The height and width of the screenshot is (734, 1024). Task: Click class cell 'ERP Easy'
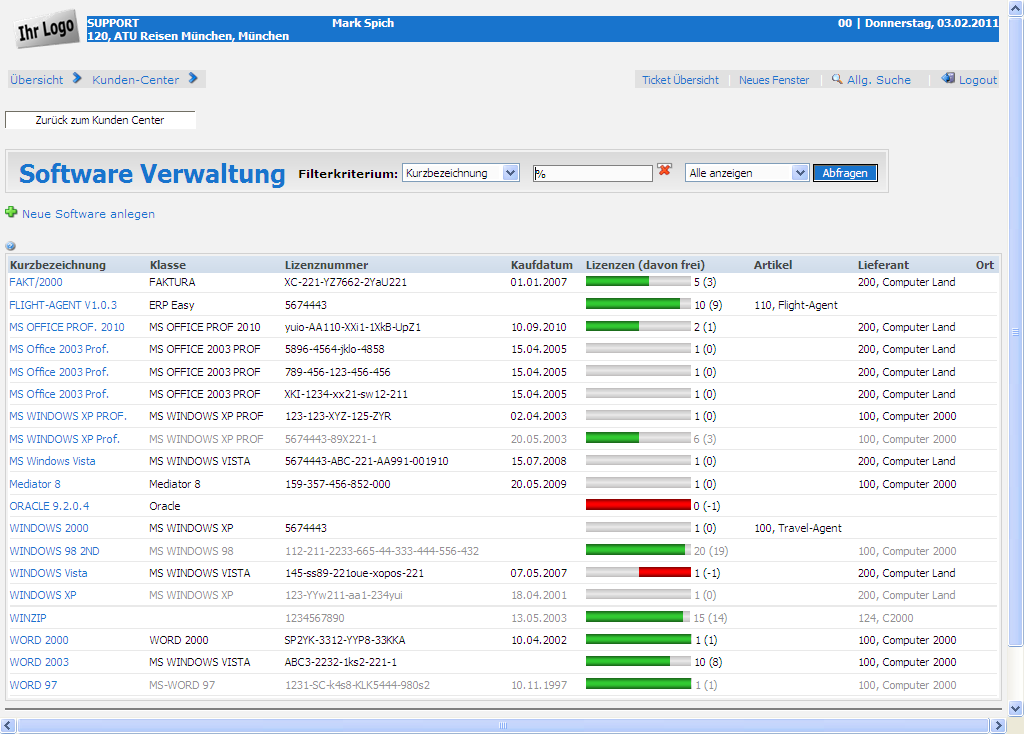click(x=172, y=305)
